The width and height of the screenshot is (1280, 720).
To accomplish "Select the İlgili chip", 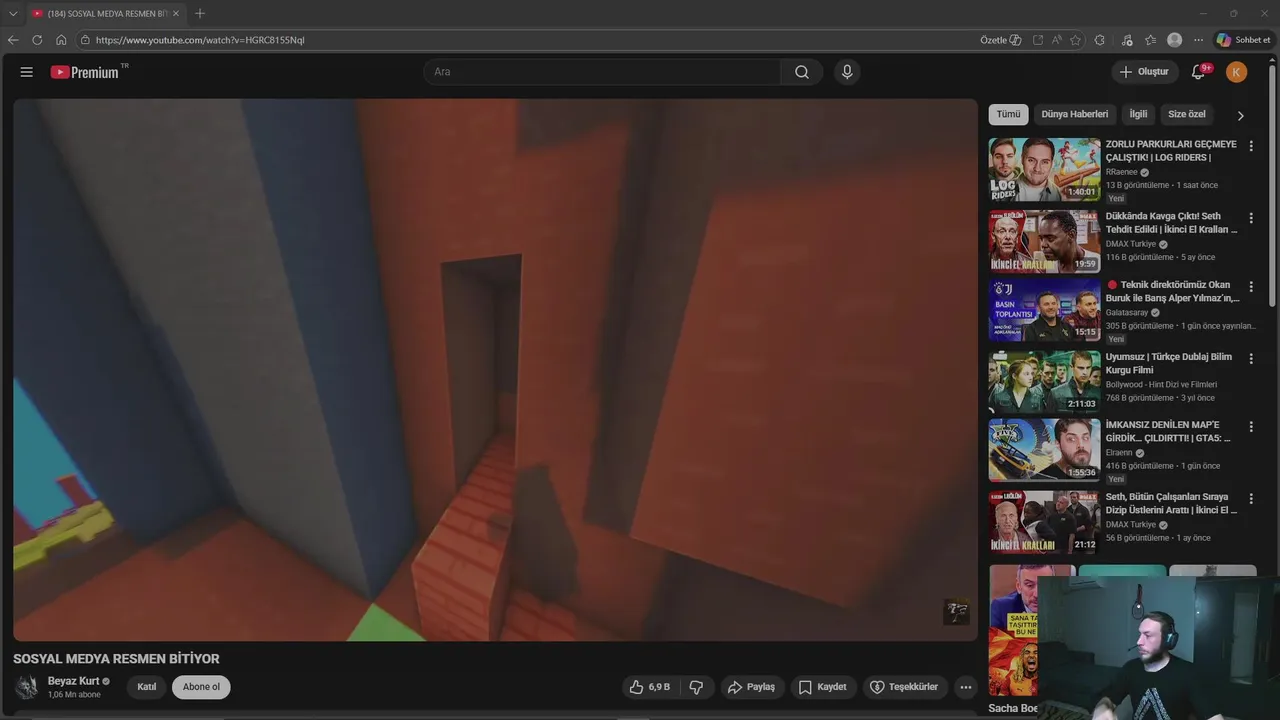I will coord(1138,114).
